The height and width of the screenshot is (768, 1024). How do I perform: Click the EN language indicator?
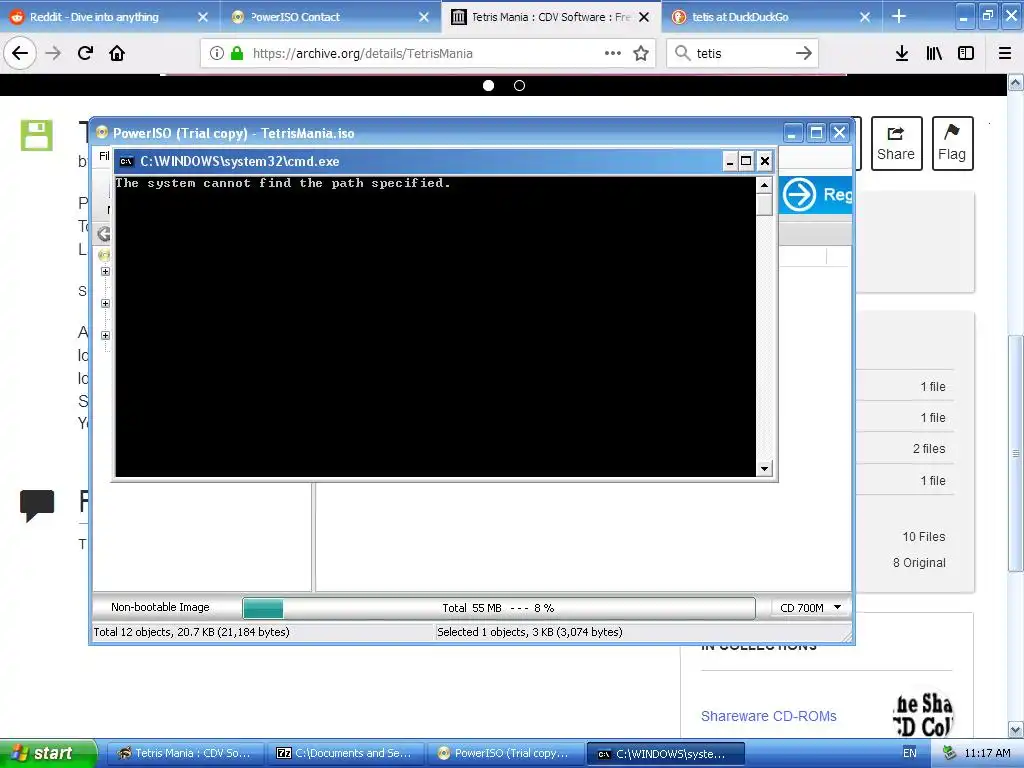910,753
